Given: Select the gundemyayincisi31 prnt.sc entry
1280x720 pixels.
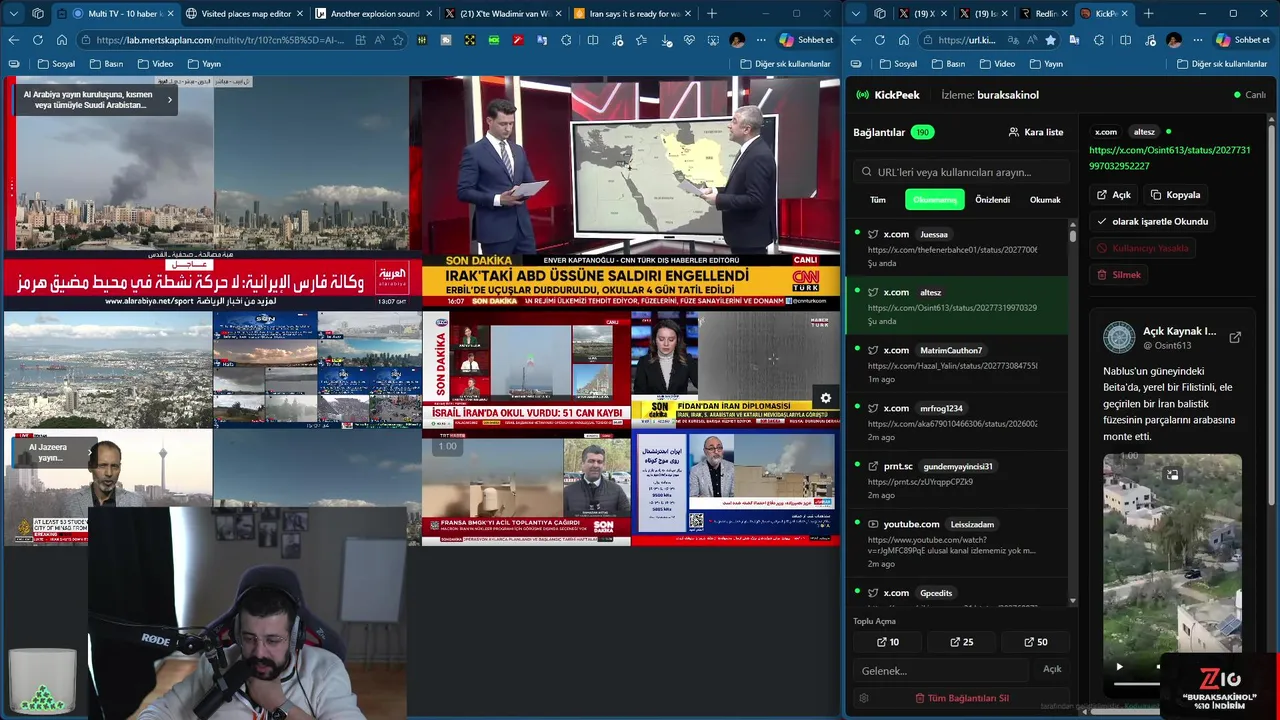Looking at the screenshot, I should coord(958,480).
